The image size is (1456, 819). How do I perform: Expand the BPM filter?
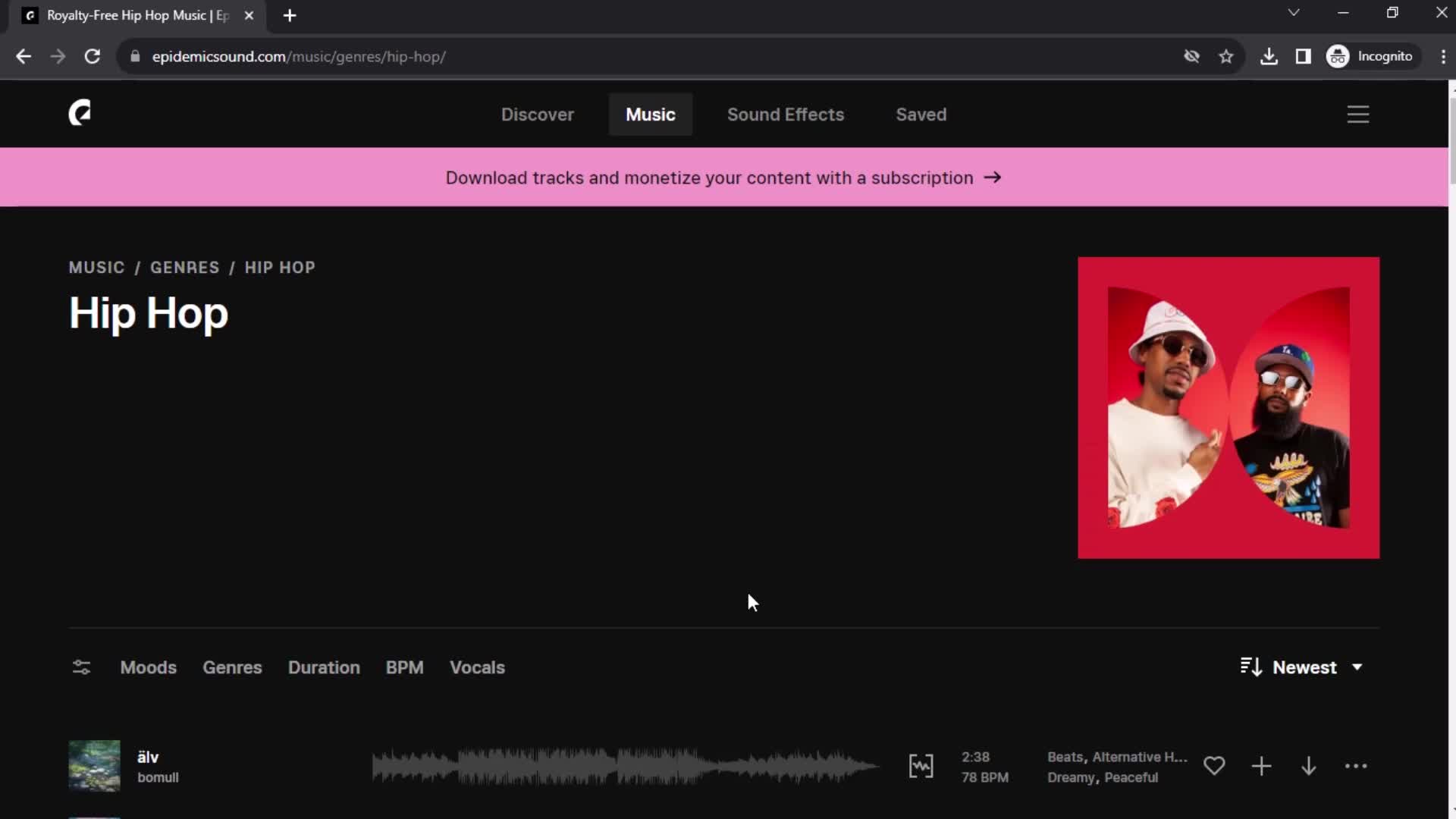point(404,667)
